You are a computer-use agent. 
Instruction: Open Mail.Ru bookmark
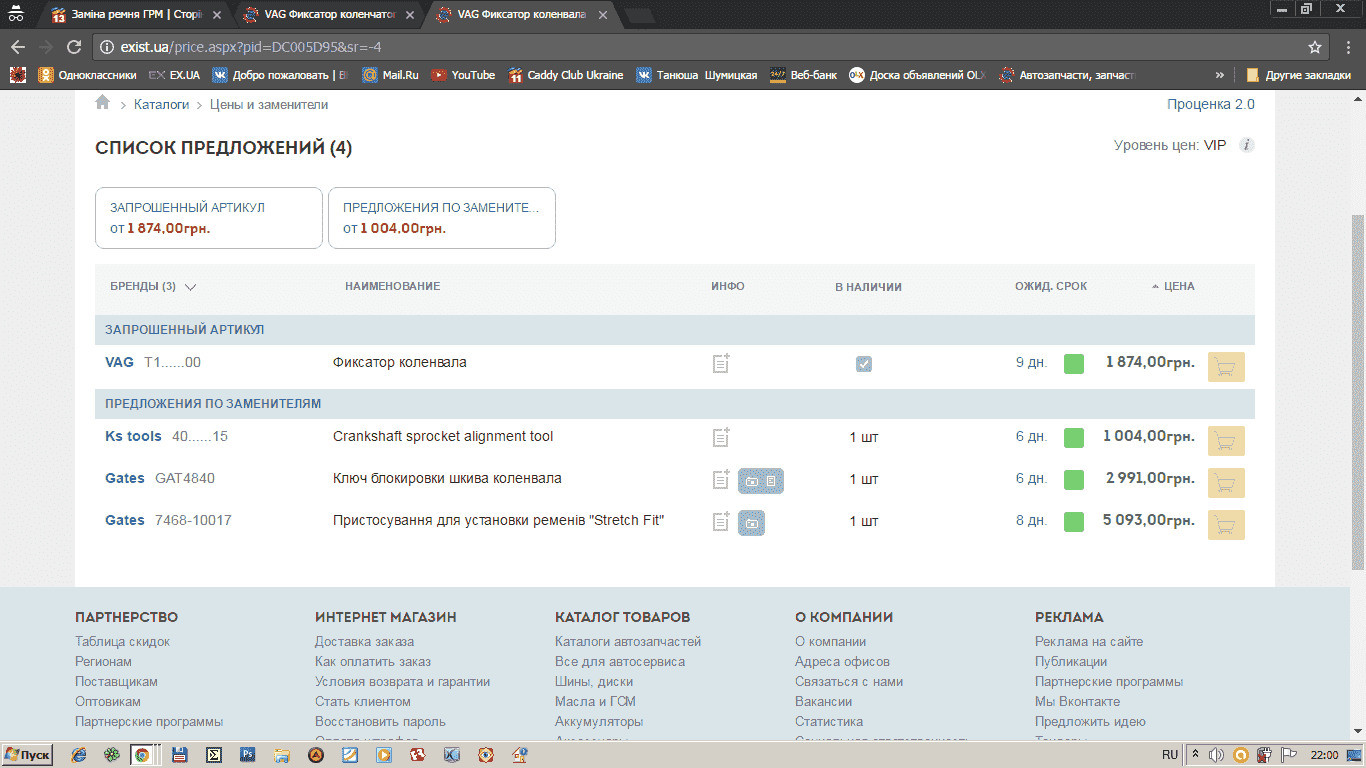point(390,75)
